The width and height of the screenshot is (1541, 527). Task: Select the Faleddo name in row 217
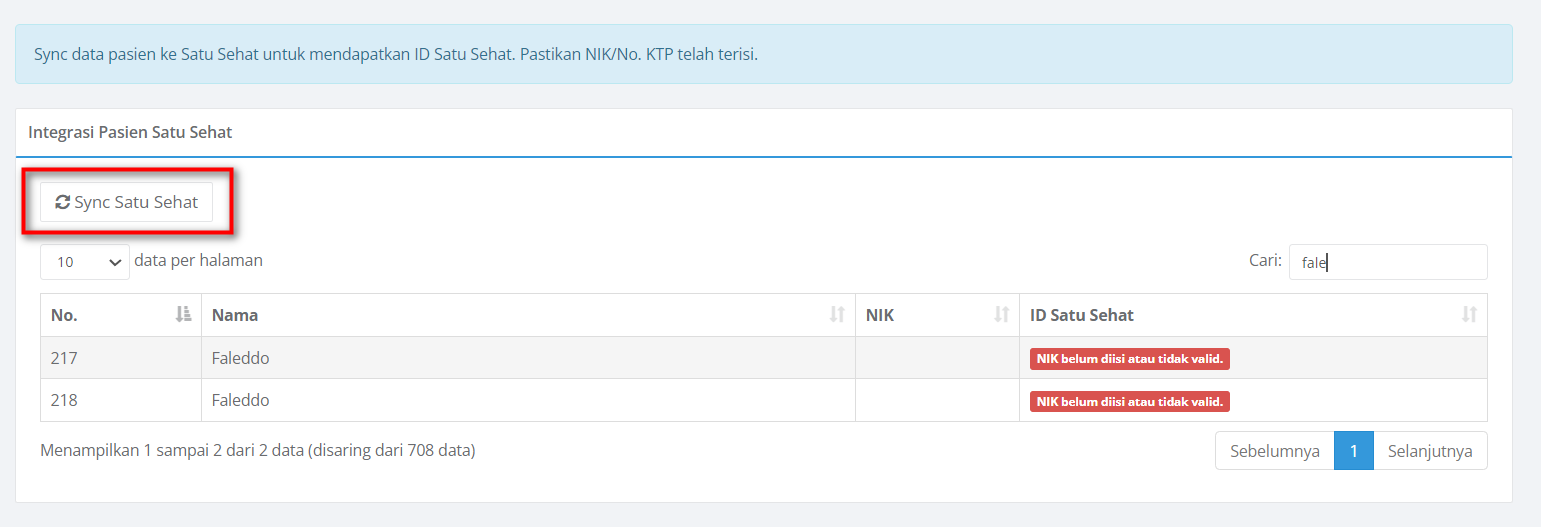point(241,358)
